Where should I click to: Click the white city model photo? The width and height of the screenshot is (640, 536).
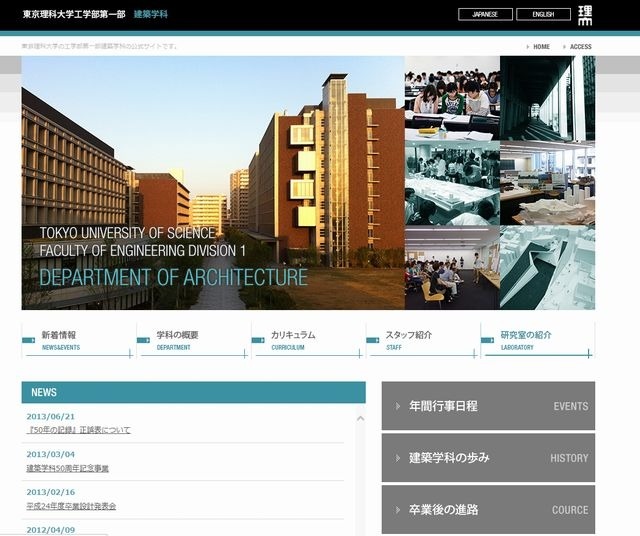pos(547,268)
